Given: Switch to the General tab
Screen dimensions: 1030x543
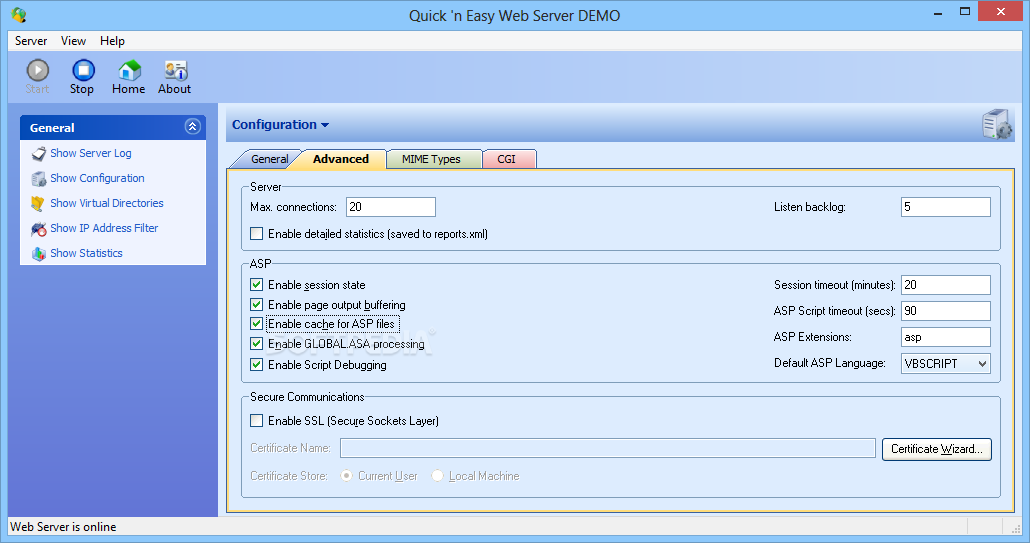Looking at the screenshot, I should coord(269,159).
